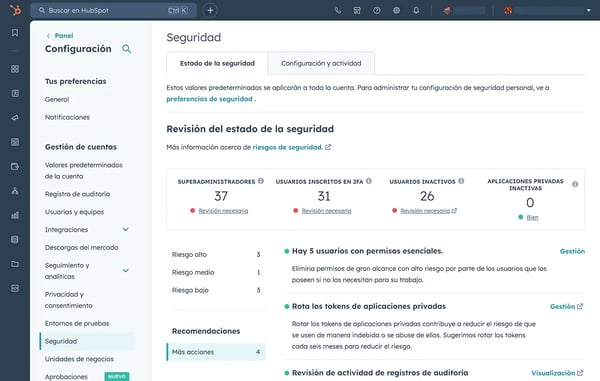Open the Notifications bell icon

[x=416, y=10]
